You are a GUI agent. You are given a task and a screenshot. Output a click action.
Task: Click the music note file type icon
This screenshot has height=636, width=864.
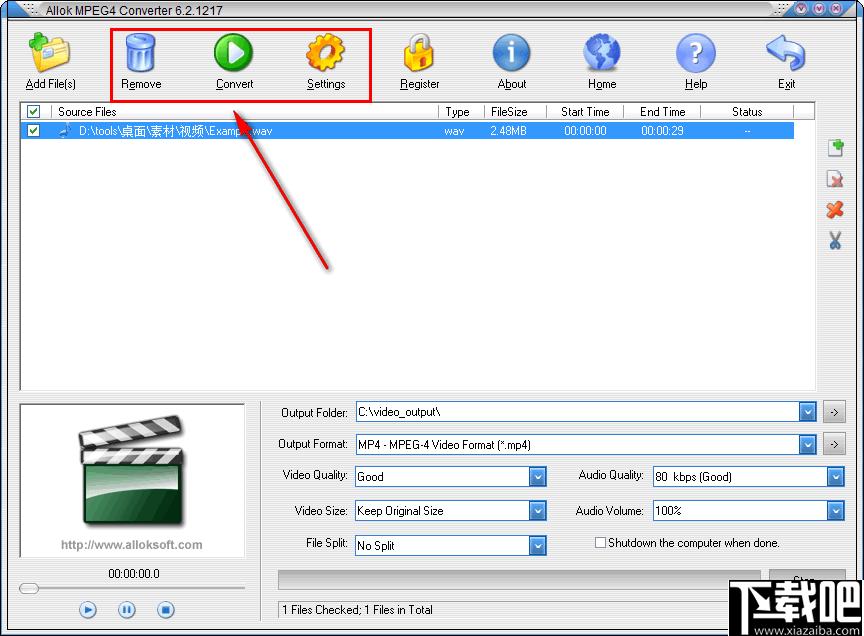click(65, 131)
